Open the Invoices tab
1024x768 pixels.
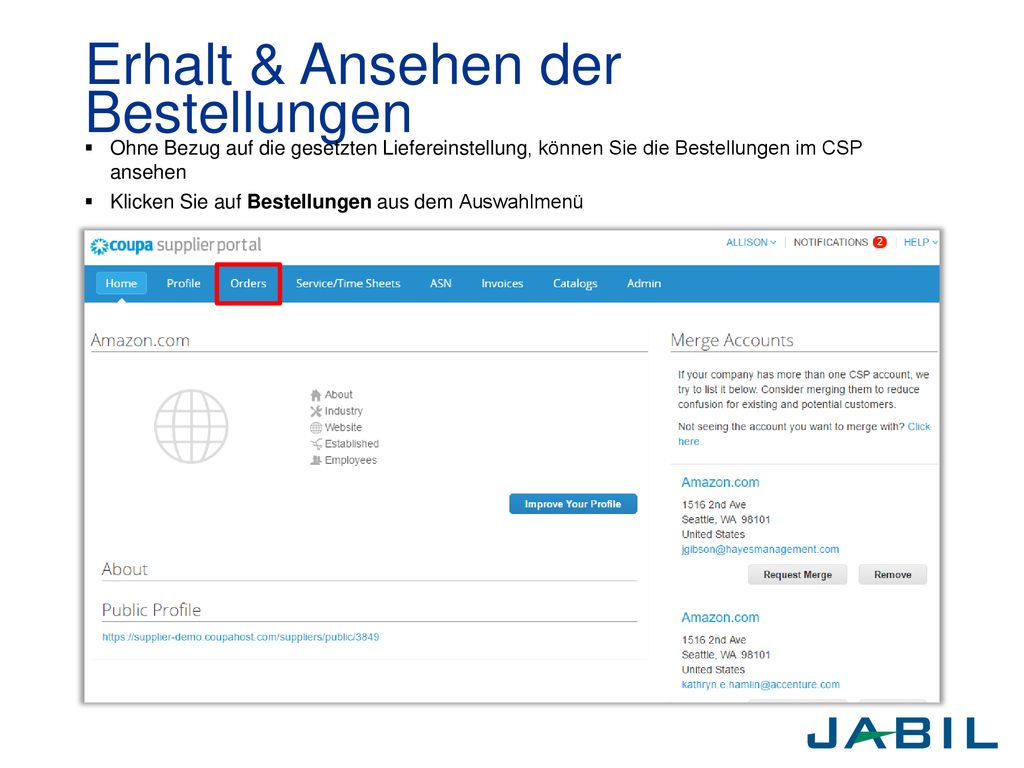click(502, 283)
